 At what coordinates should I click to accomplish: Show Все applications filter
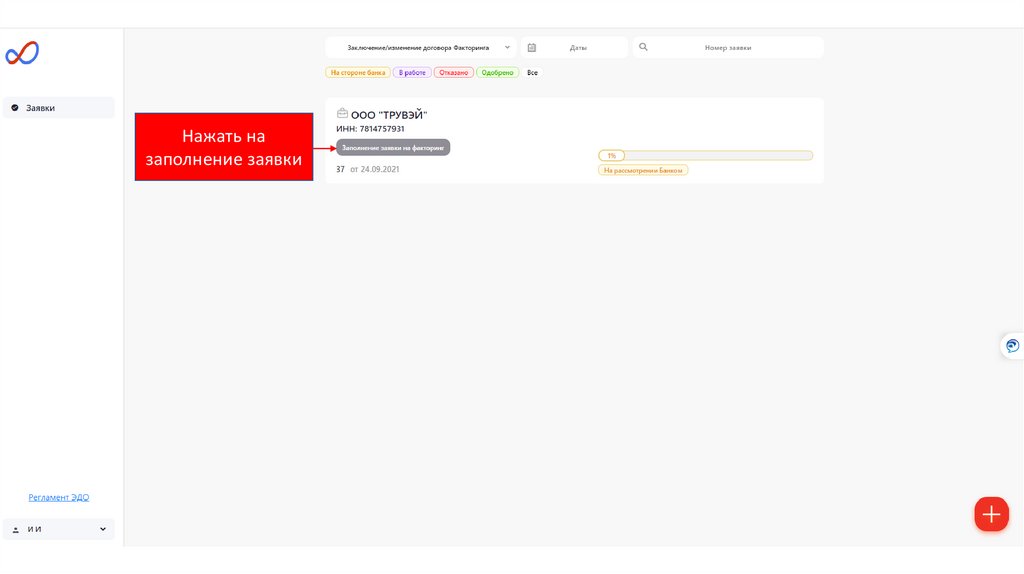pos(532,72)
